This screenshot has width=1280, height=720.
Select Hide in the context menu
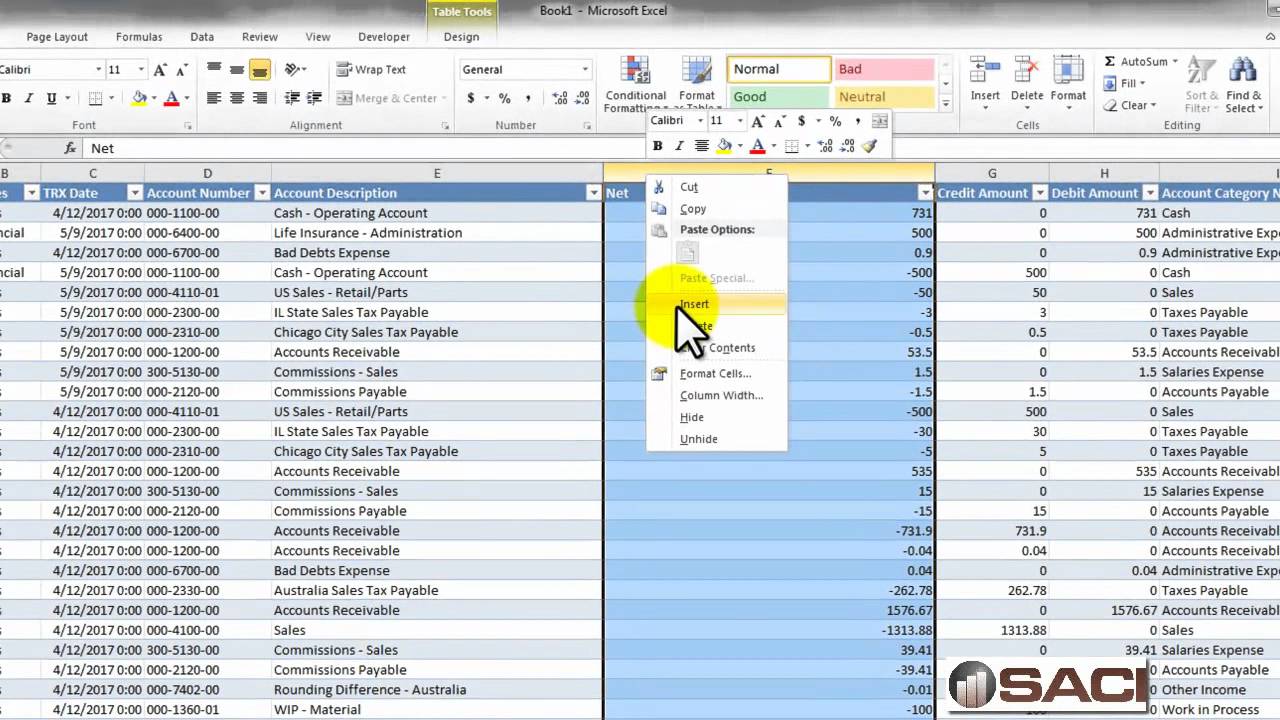click(692, 417)
